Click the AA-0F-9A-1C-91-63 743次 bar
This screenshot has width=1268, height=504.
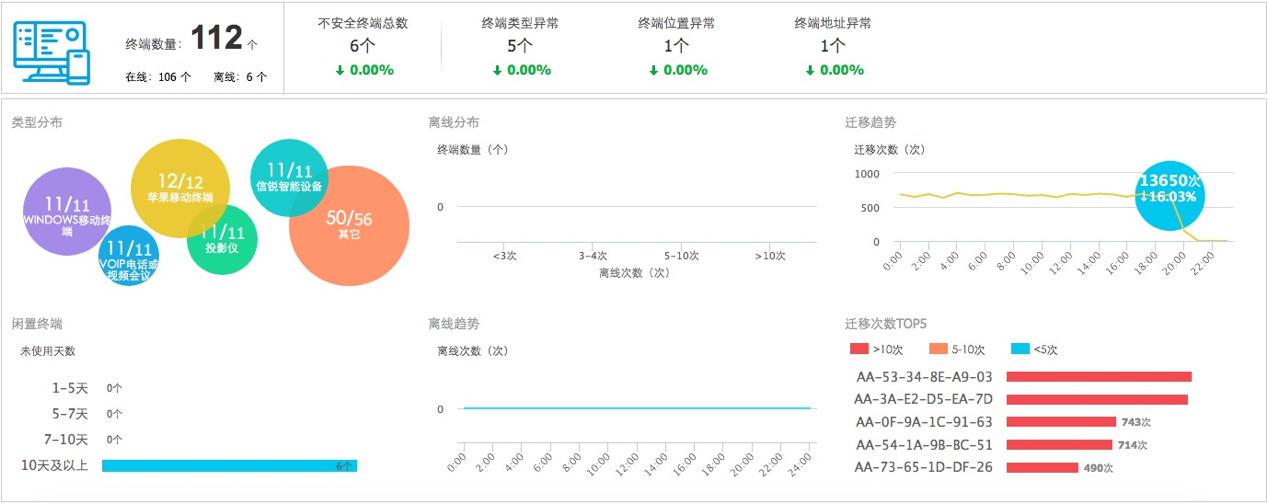click(1060, 422)
